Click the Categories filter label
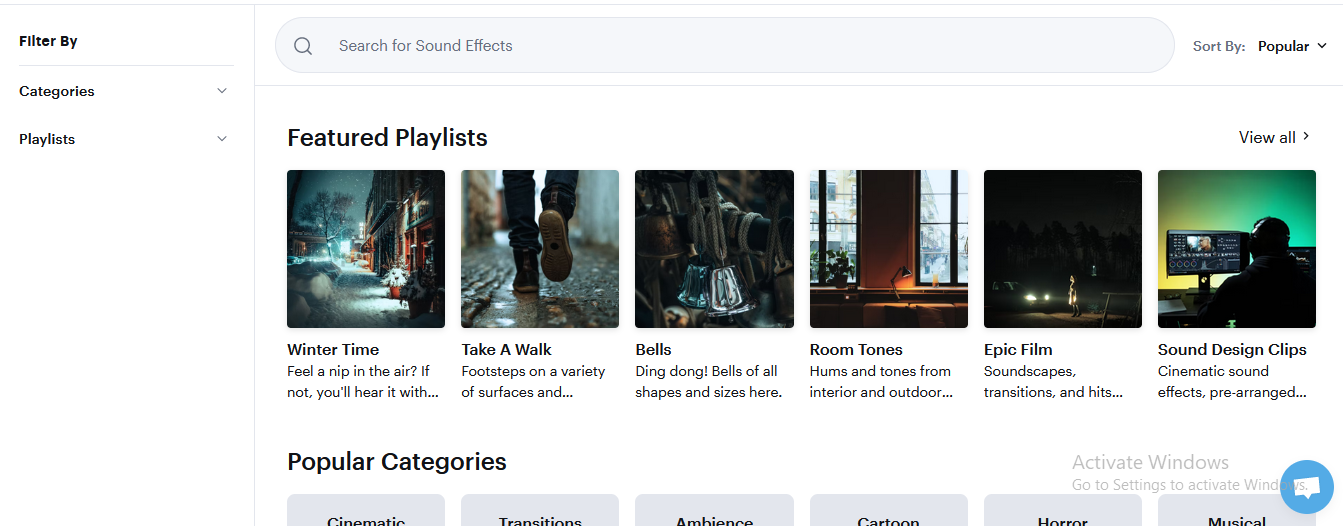1343x526 pixels. coord(57,91)
